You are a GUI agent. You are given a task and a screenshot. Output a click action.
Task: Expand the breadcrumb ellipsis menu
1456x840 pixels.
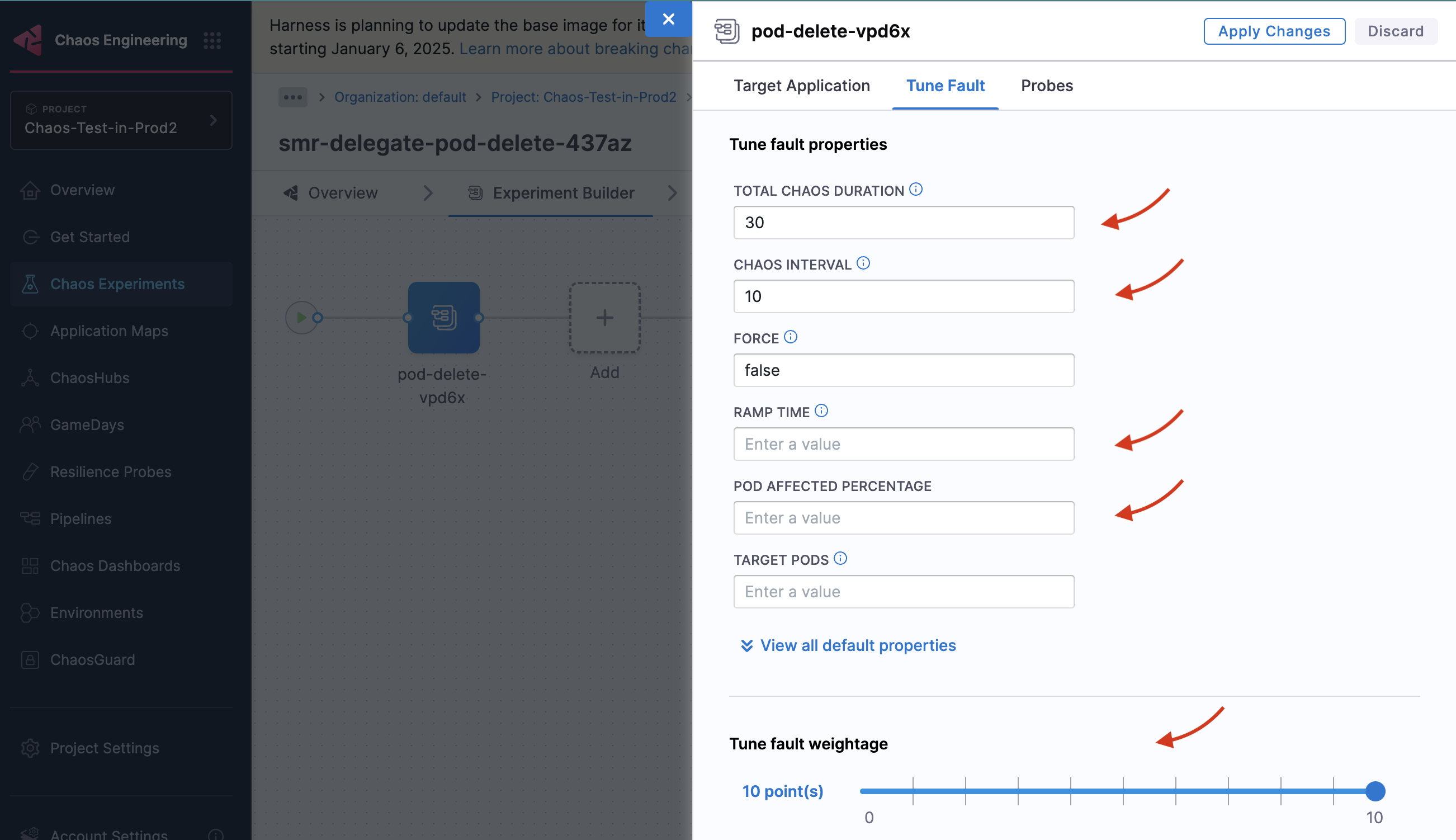292,97
